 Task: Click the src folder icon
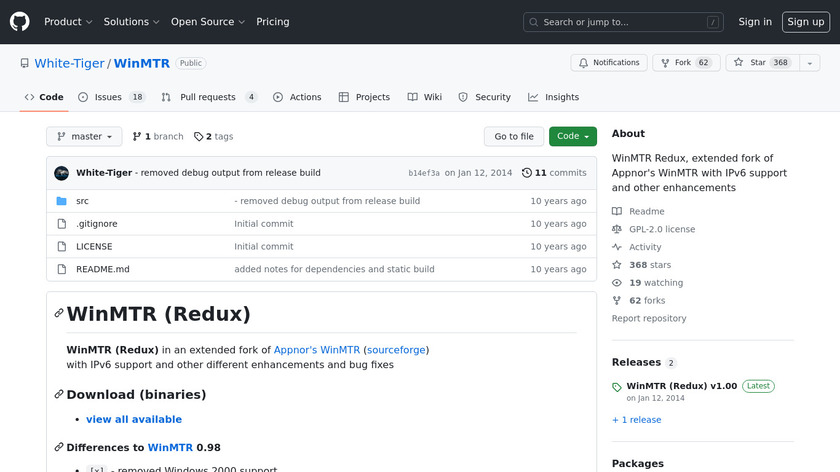61,201
